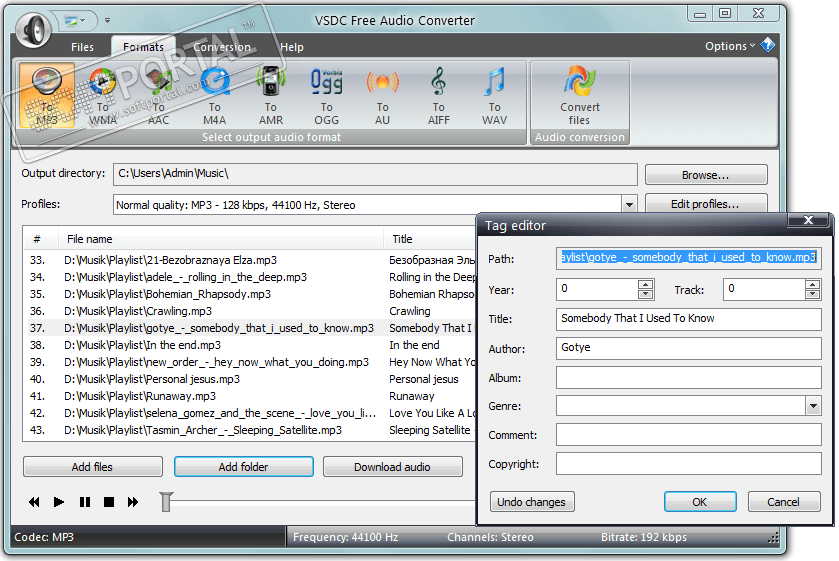Screen dimensions: 839x561
Task: Select row 38 In the end.mp3
Action: point(251,345)
